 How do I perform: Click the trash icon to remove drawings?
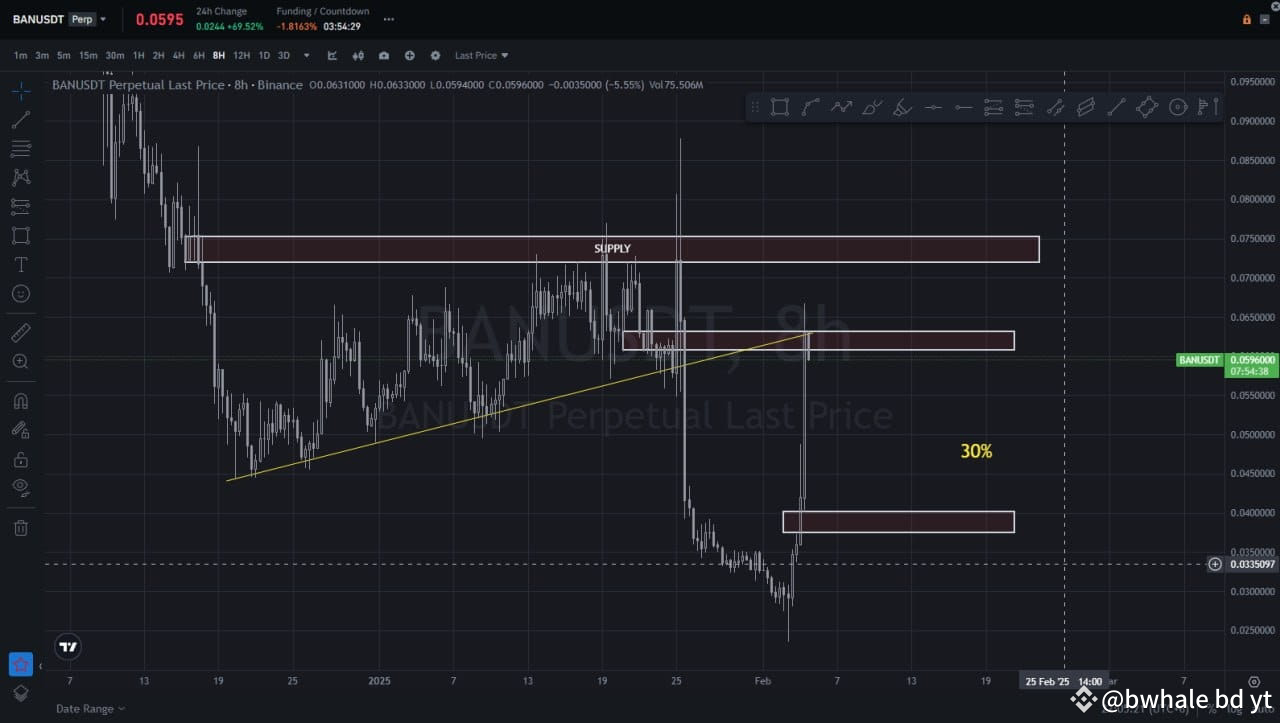(20, 527)
